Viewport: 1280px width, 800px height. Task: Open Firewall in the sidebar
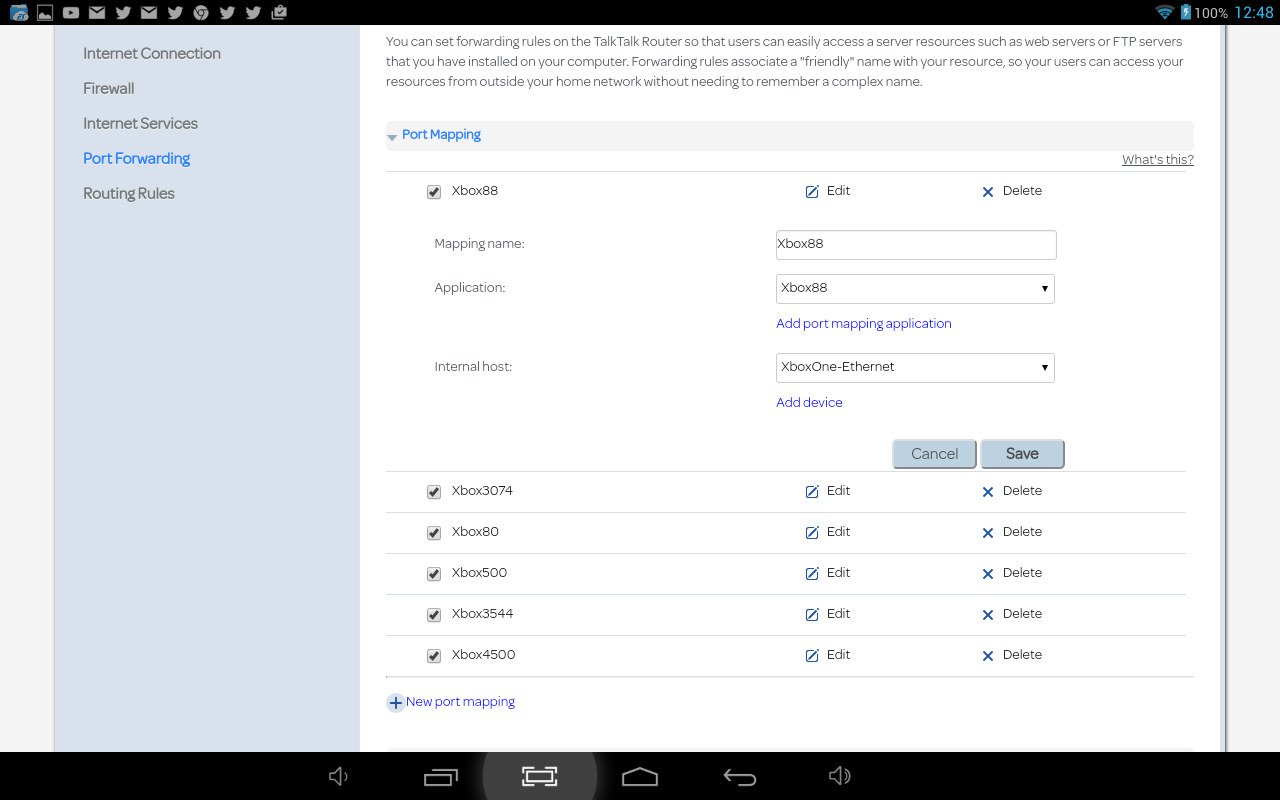[x=108, y=88]
